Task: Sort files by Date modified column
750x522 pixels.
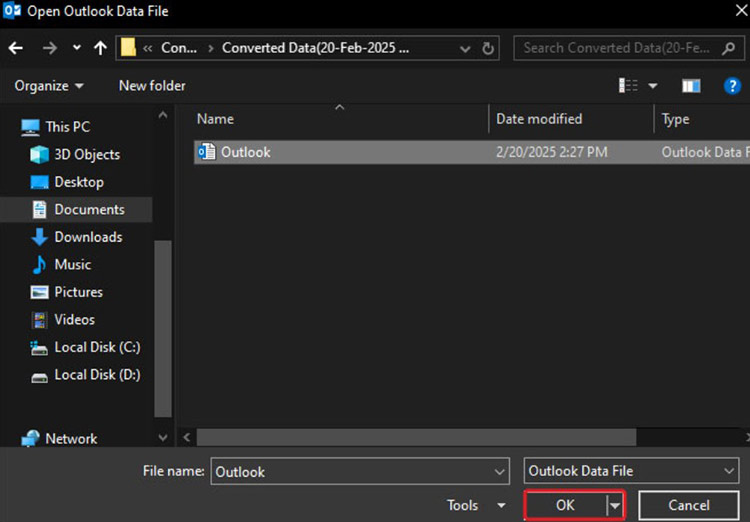Action: 539,119
